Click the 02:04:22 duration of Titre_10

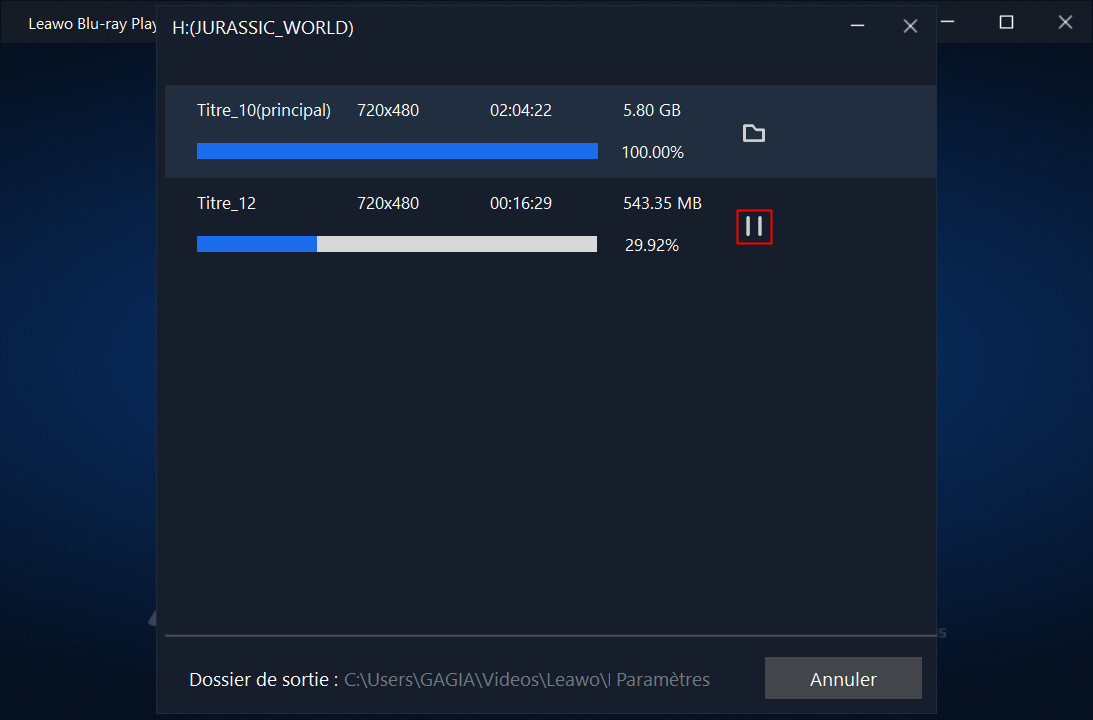pyautogui.click(x=521, y=110)
